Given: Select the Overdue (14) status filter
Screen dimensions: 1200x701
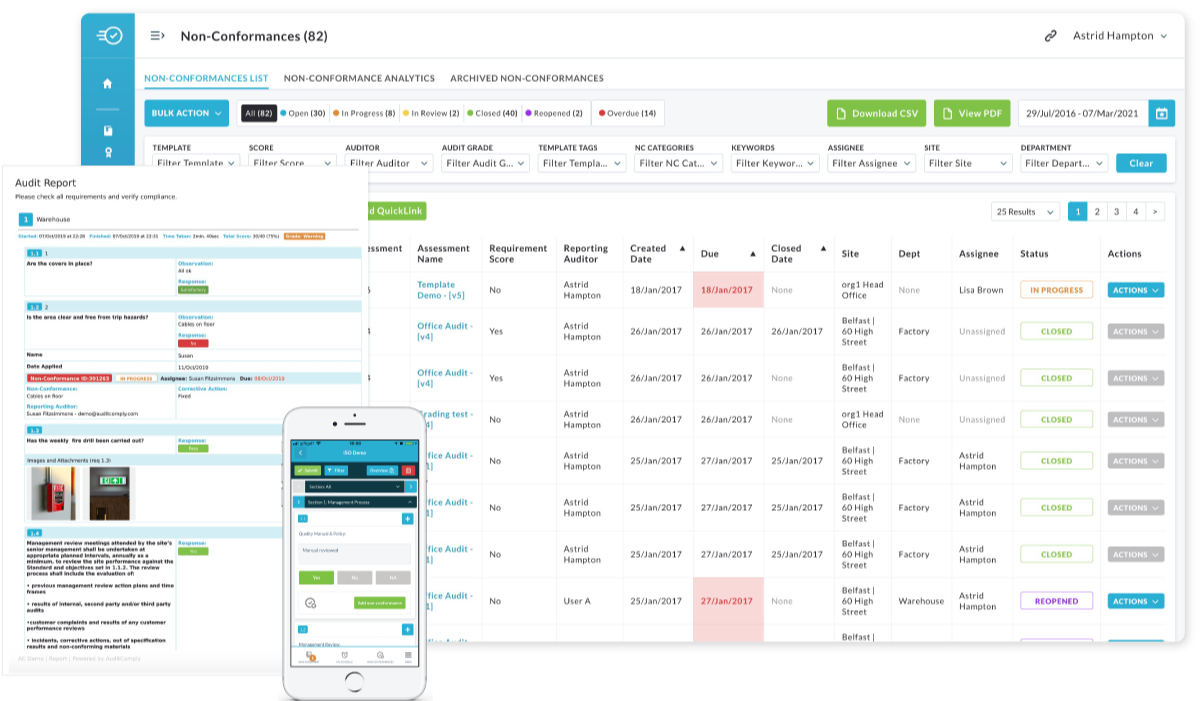Looking at the screenshot, I should [627, 113].
